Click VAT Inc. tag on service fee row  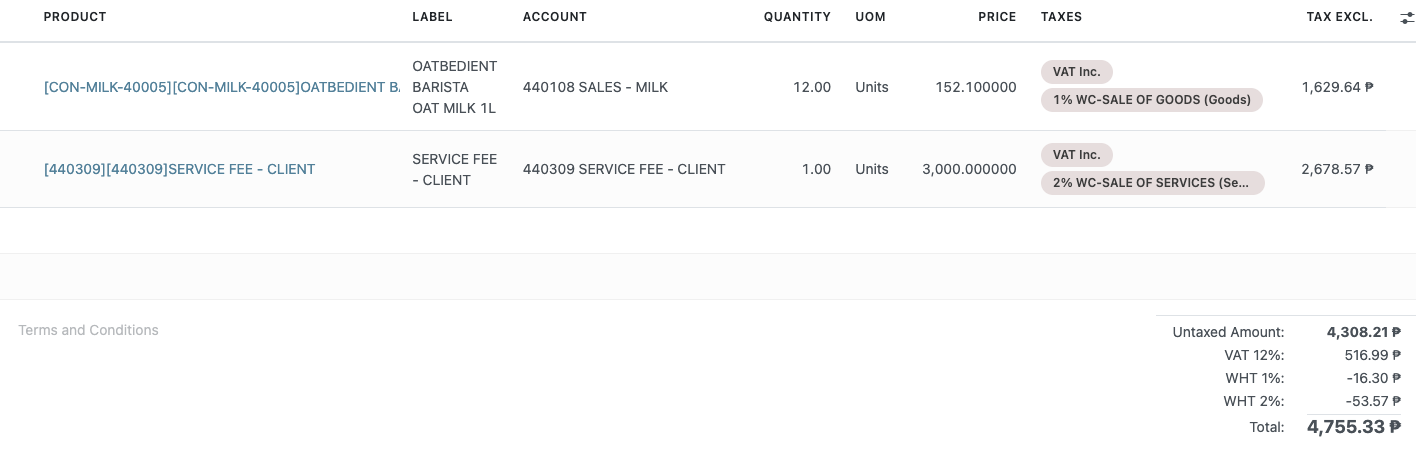1077,155
